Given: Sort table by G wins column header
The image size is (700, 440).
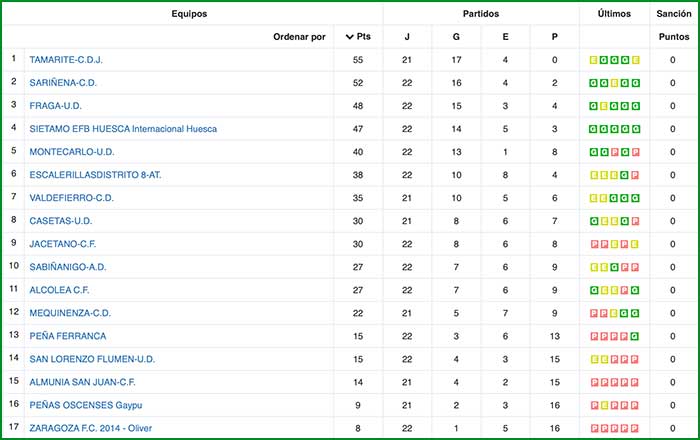Looking at the screenshot, I should pyautogui.click(x=456, y=37).
